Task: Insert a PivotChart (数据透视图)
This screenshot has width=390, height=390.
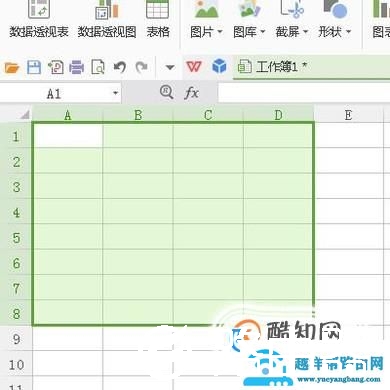Action: [x=107, y=20]
